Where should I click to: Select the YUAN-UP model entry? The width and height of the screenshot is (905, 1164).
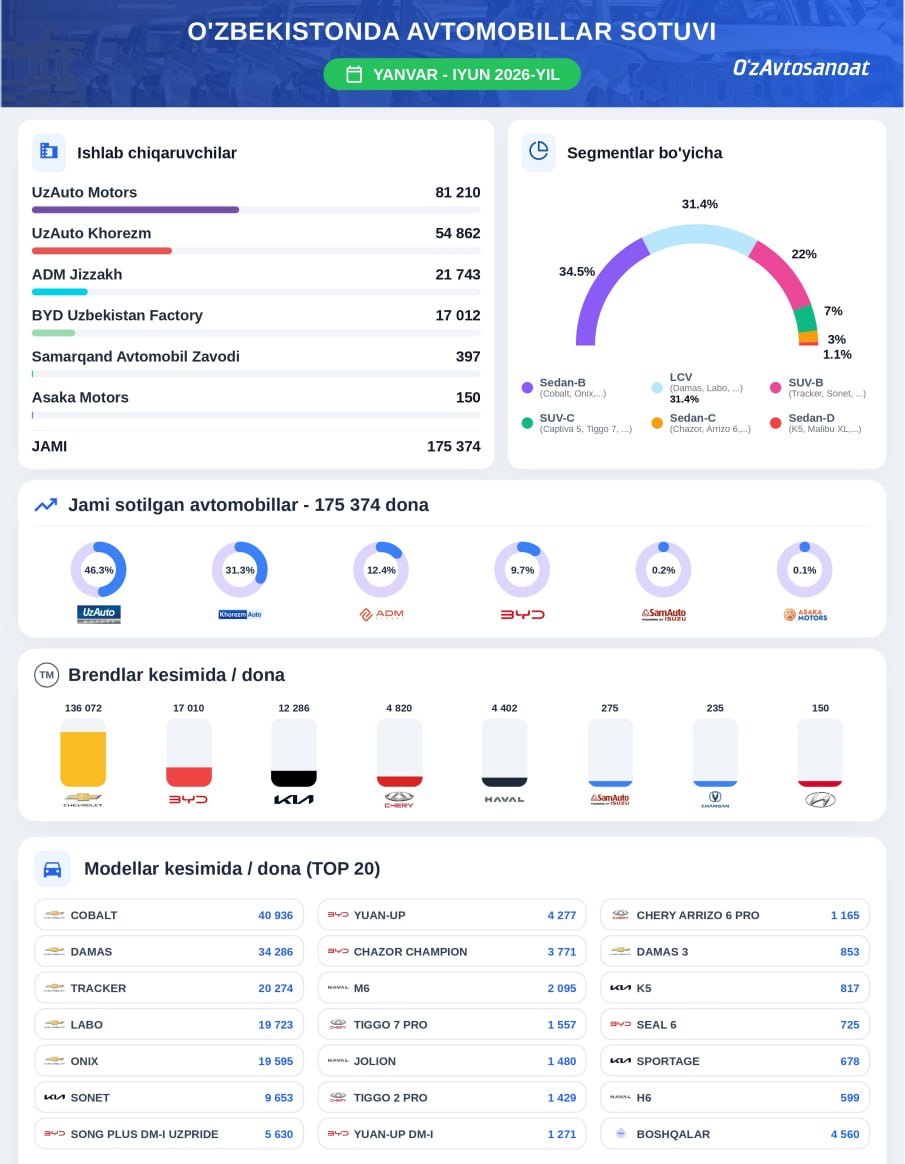click(x=452, y=915)
